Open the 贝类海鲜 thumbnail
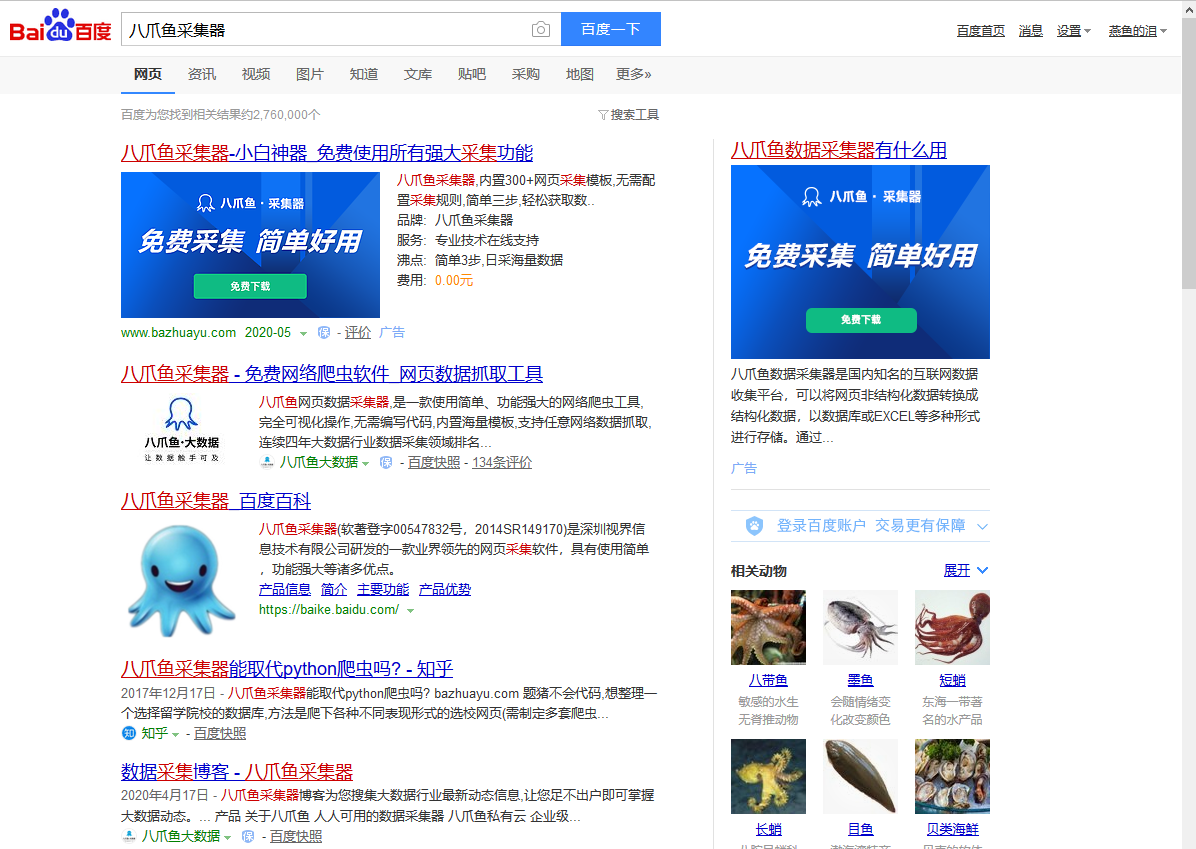Image resolution: width=1196 pixels, height=849 pixels. click(952, 777)
